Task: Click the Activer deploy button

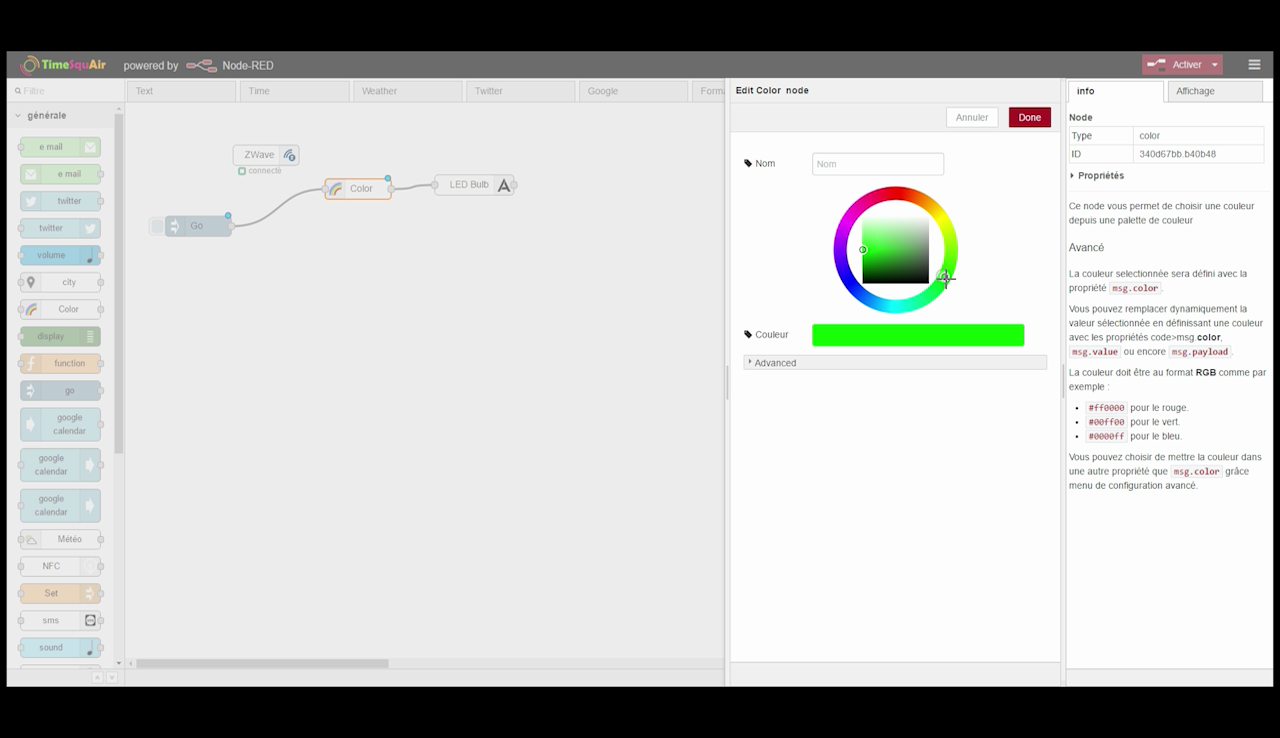Action: (1175, 65)
